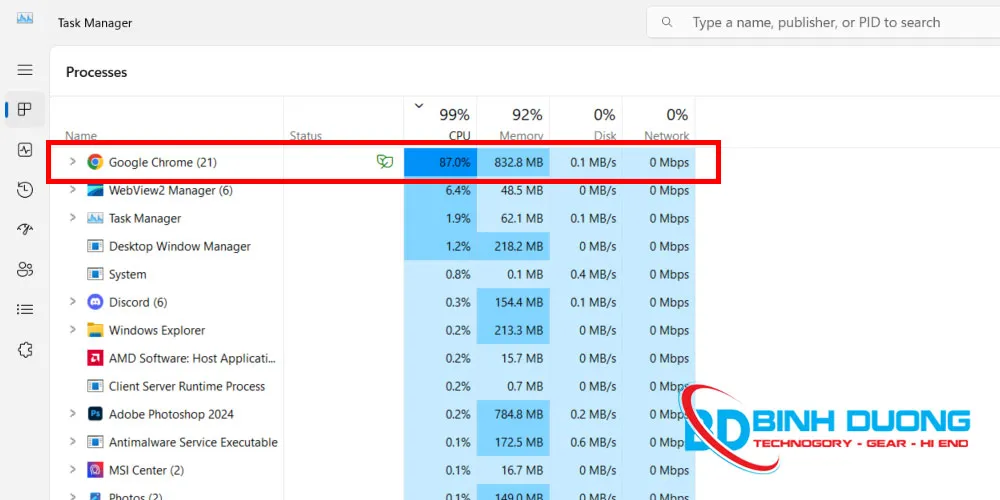1000x500 pixels.
Task: Open the hamburger navigation menu
Action: pyautogui.click(x=25, y=70)
